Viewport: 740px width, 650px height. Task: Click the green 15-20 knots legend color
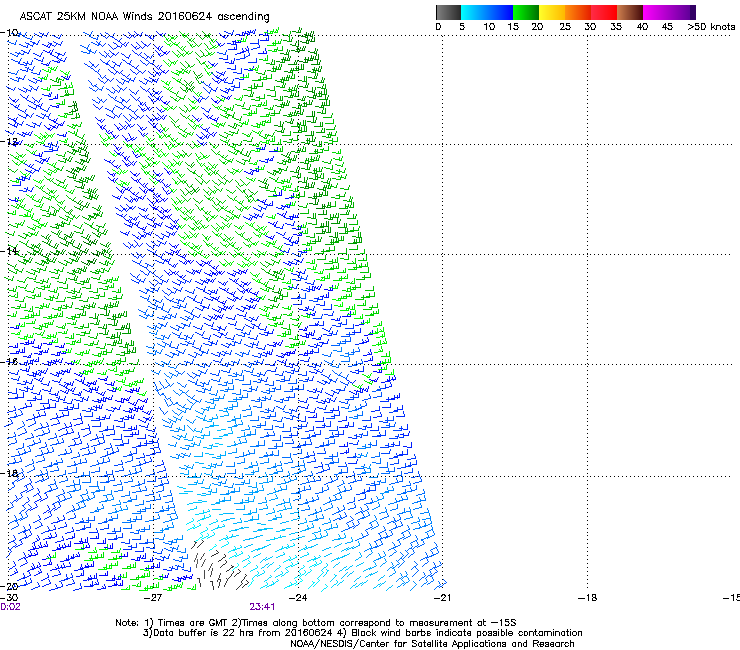click(526, 12)
